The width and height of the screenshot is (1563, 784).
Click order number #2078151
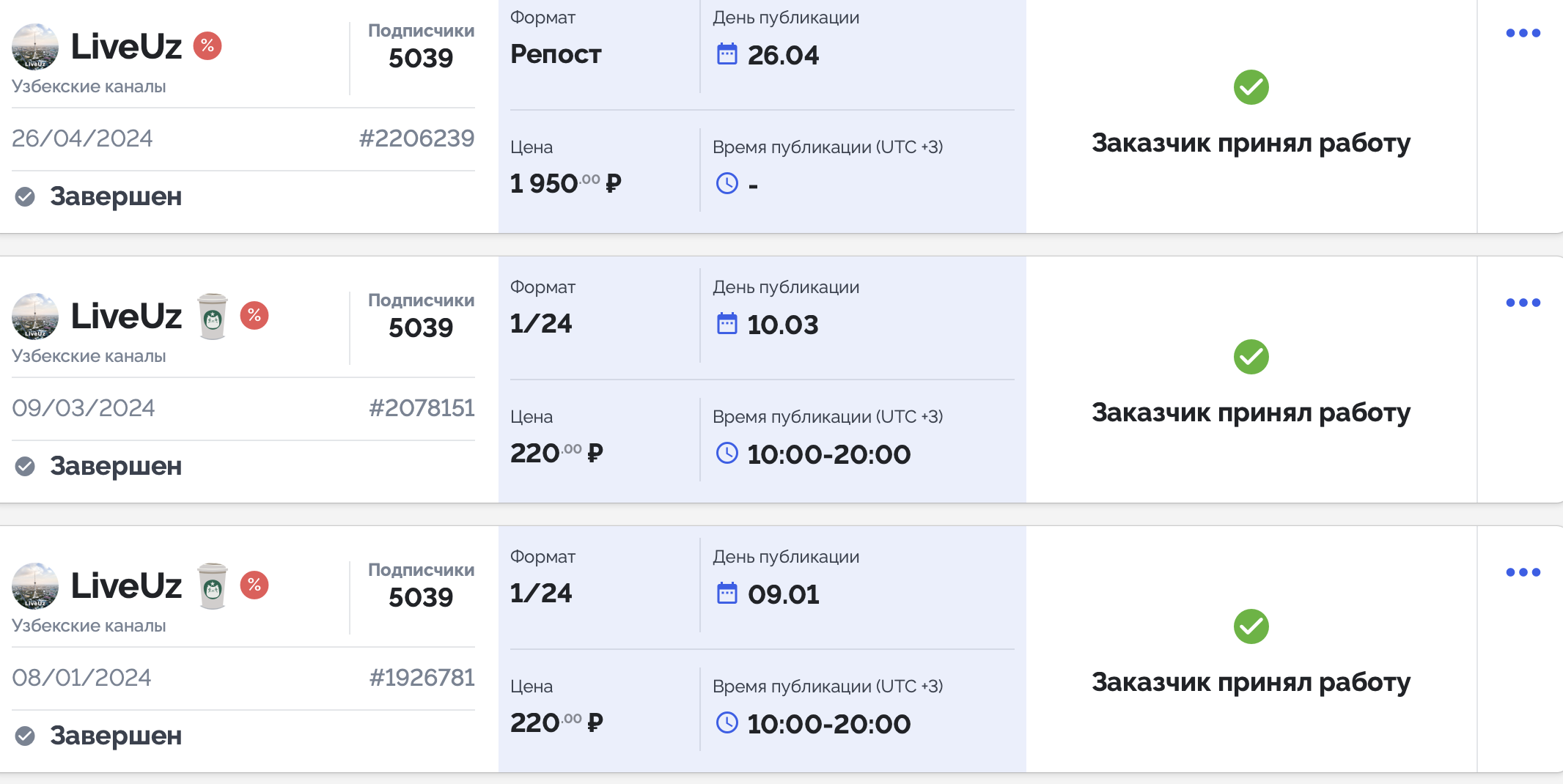point(422,408)
